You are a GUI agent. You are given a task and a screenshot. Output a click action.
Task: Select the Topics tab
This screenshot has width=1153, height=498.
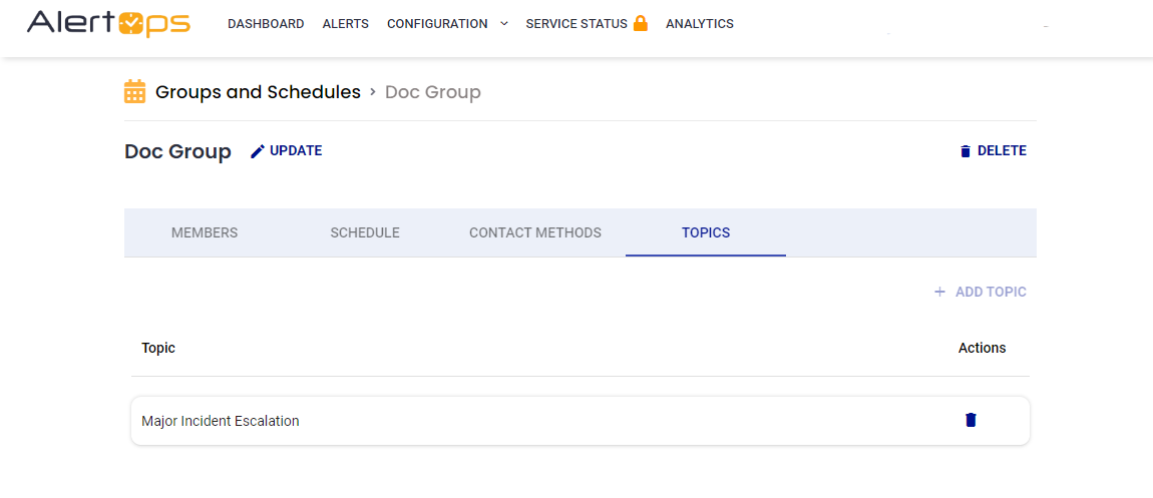pyautogui.click(x=706, y=233)
